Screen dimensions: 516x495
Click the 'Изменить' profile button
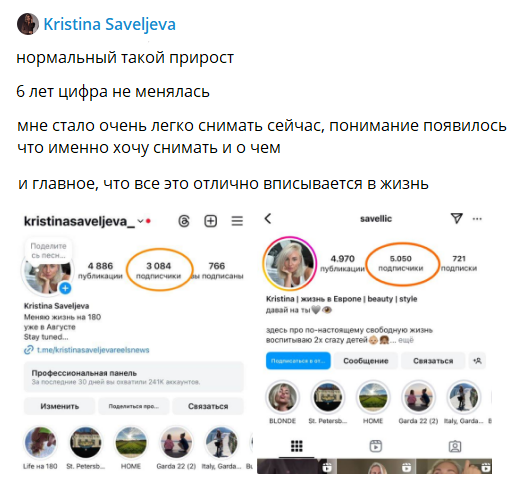coord(59,406)
